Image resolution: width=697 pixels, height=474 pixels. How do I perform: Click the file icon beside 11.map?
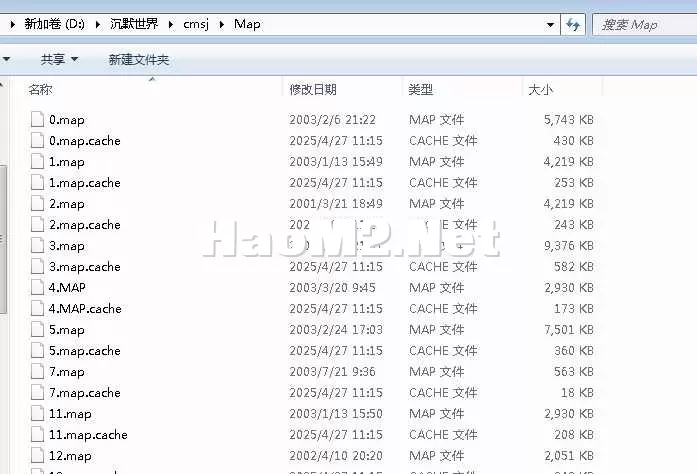point(37,414)
